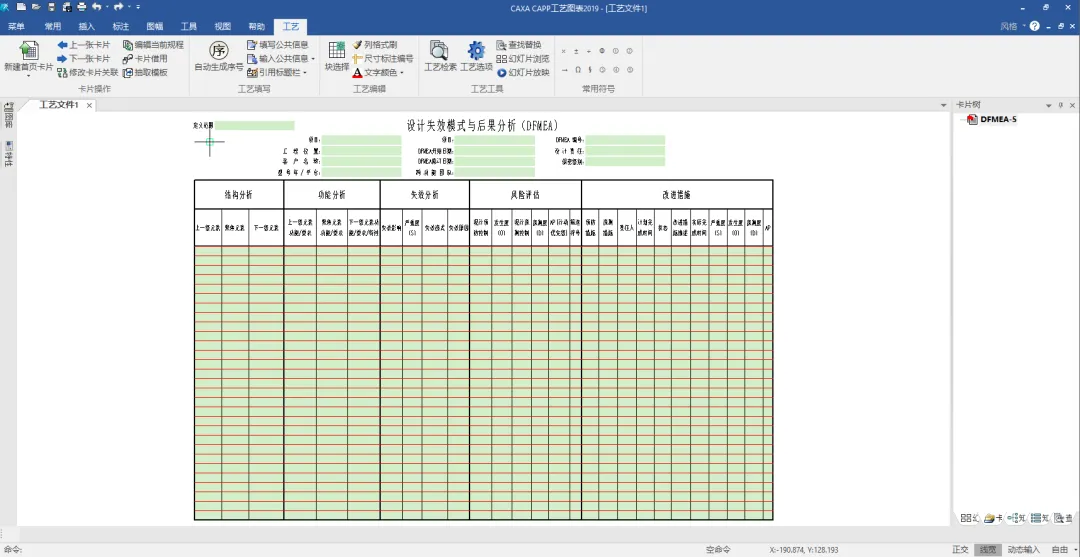Switch to the 插入 ribbon tab

(87, 26)
